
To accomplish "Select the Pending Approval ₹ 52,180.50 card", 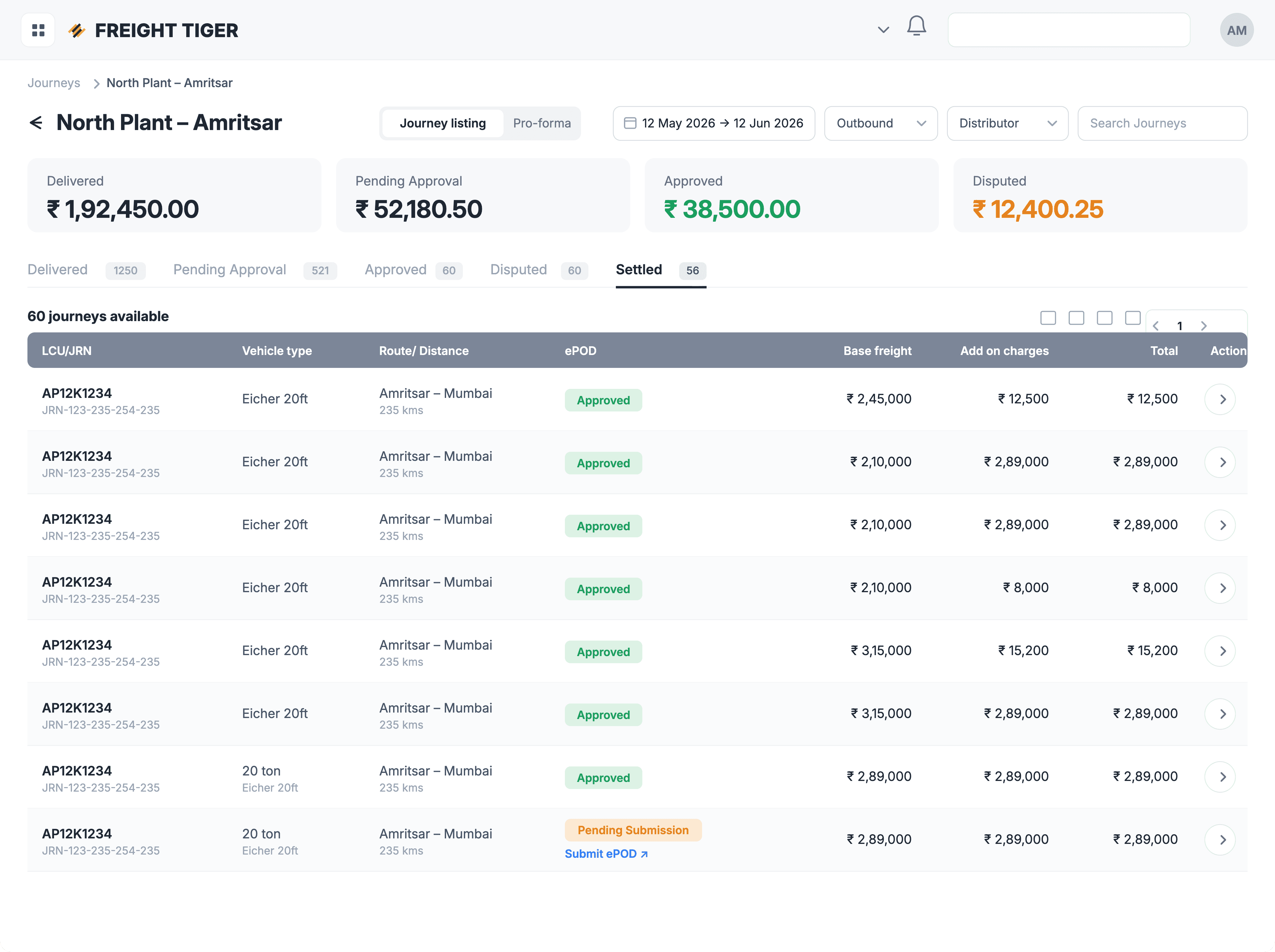I will [483, 195].
